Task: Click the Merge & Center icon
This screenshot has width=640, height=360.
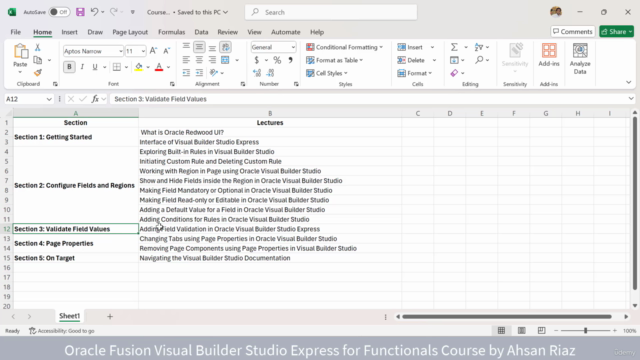Action: (x=225, y=60)
